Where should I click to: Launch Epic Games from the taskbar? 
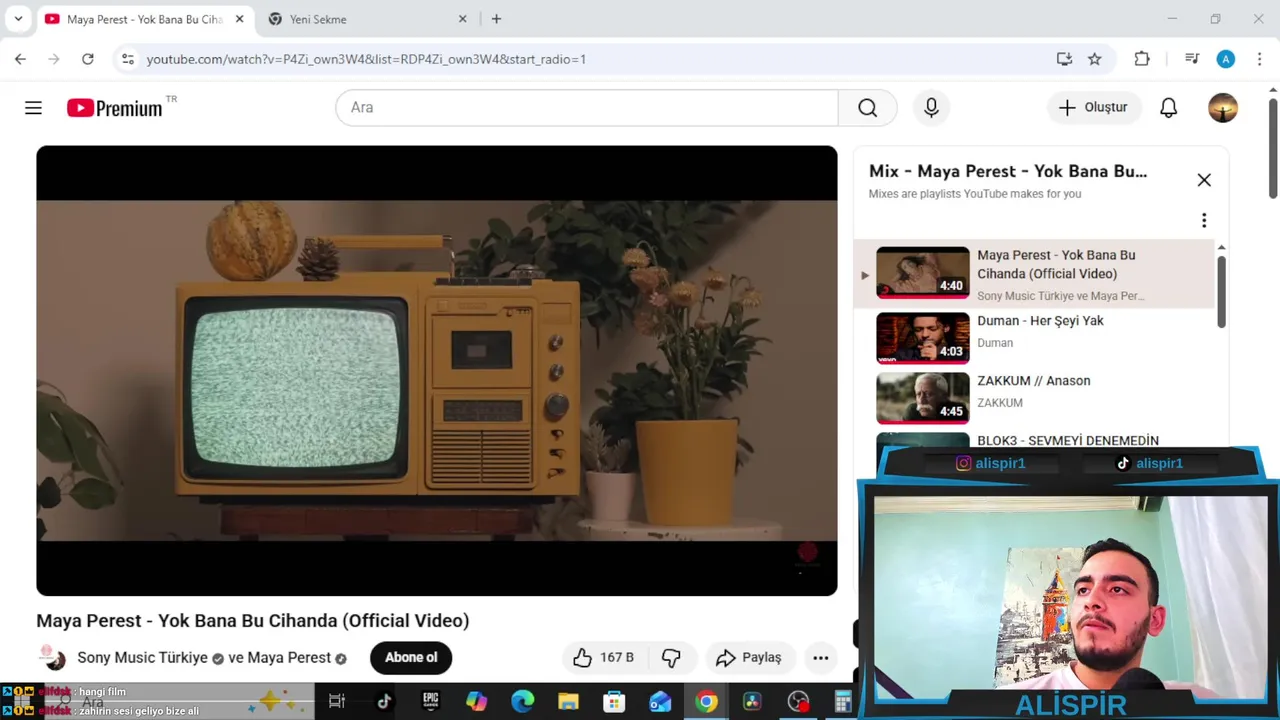tap(430, 702)
